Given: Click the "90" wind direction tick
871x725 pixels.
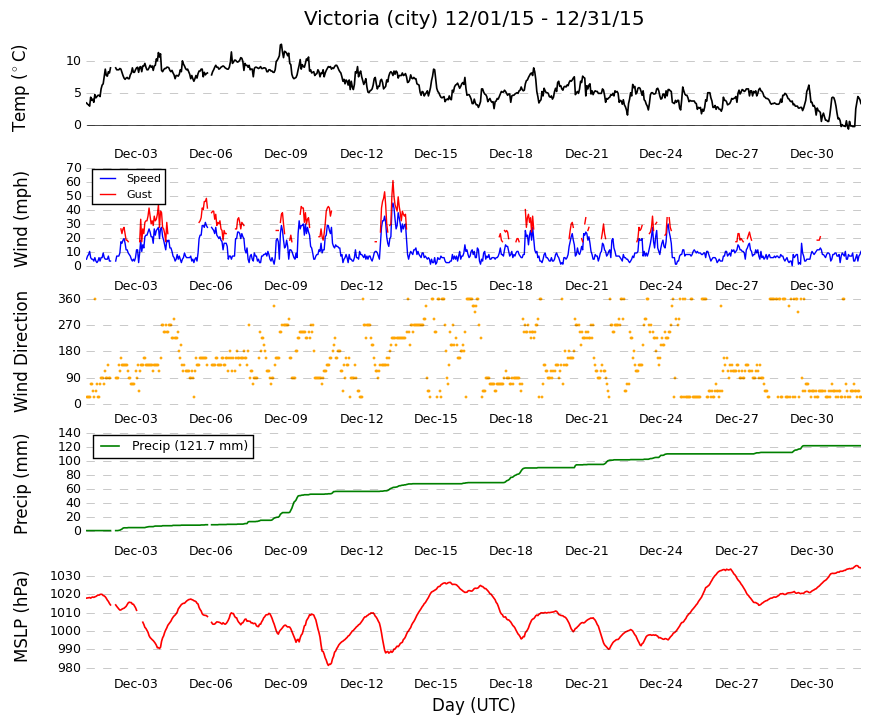Looking at the screenshot, I should [74, 378].
